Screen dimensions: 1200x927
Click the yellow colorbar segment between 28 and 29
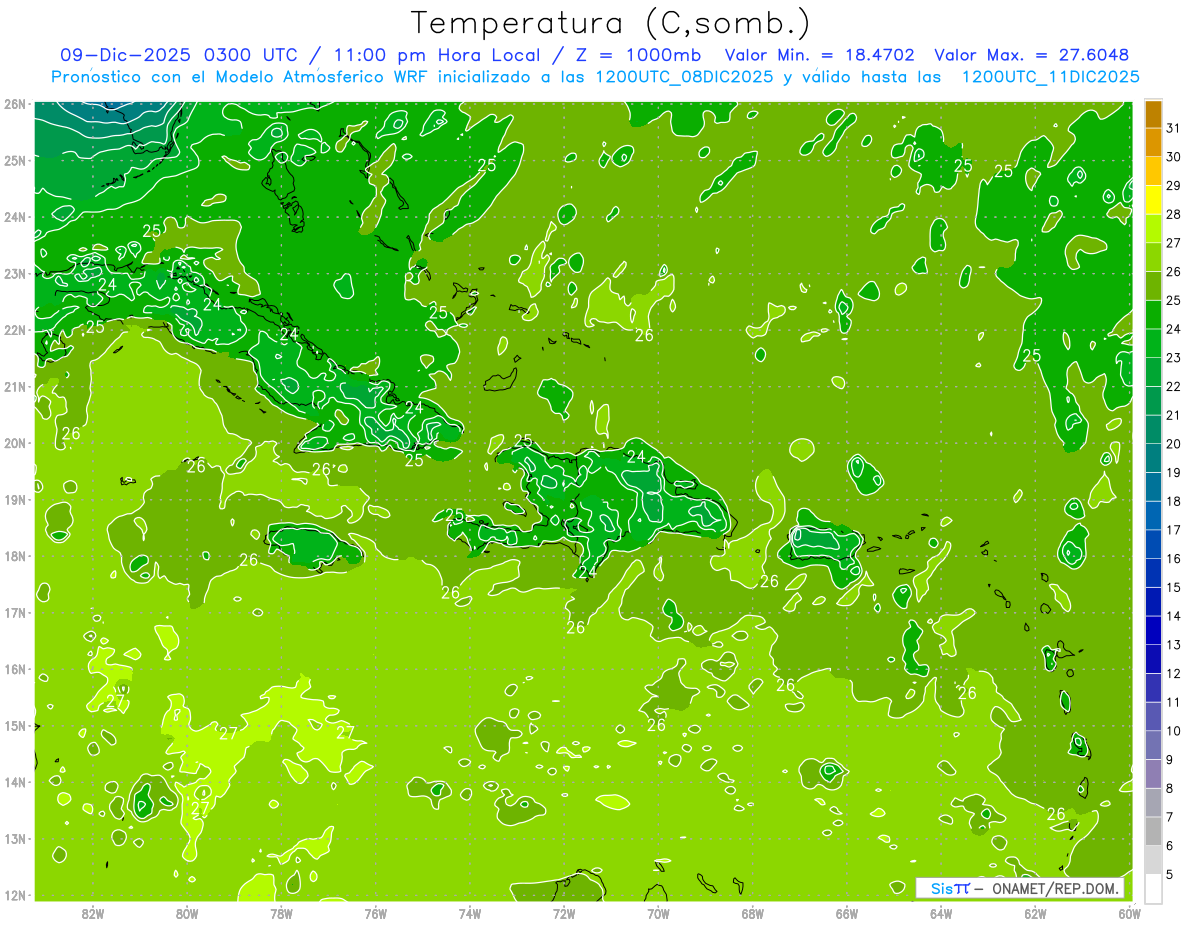tap(1153, 200)
